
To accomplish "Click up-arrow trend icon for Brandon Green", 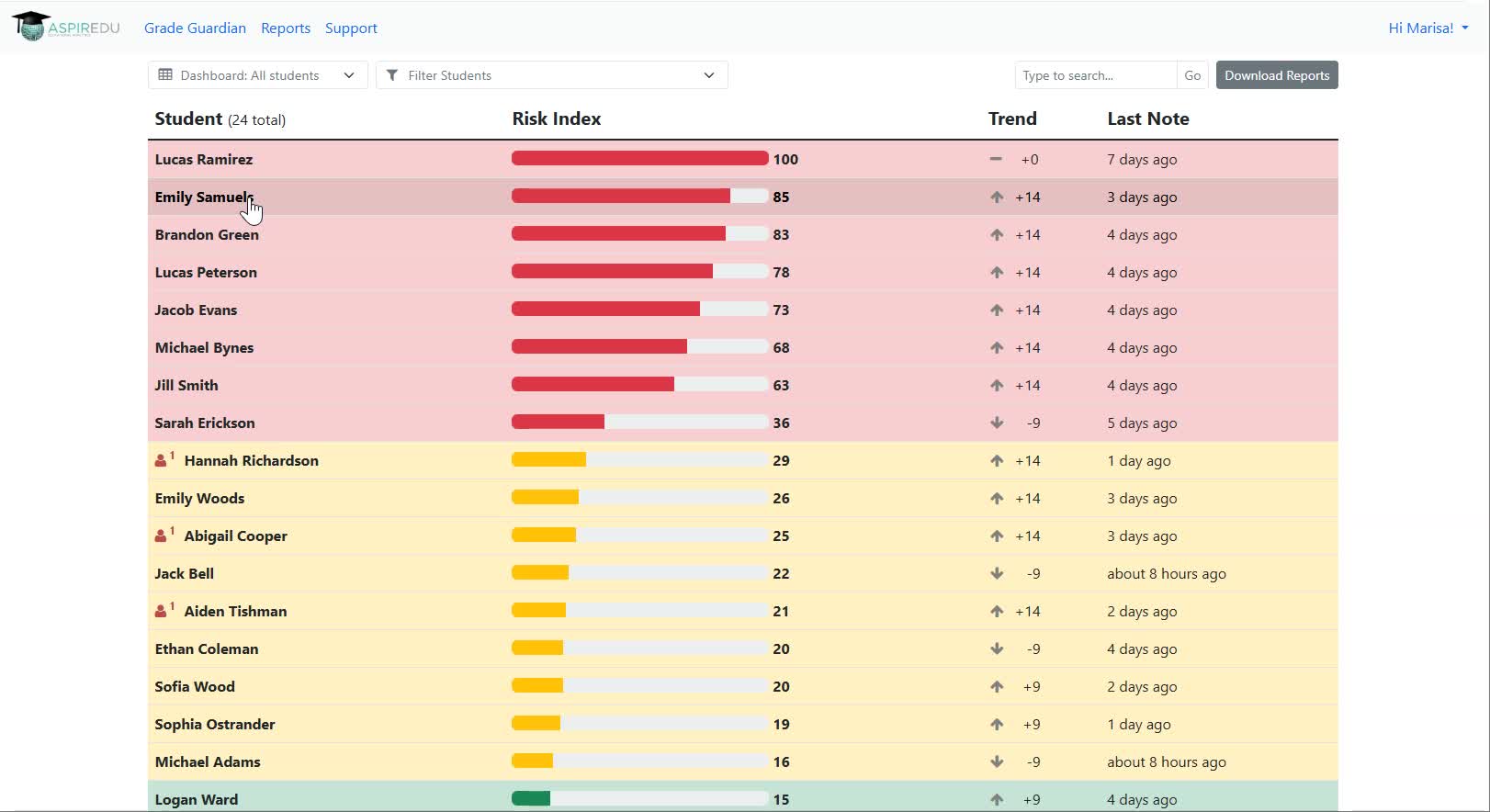I will (x=997, y=234).
